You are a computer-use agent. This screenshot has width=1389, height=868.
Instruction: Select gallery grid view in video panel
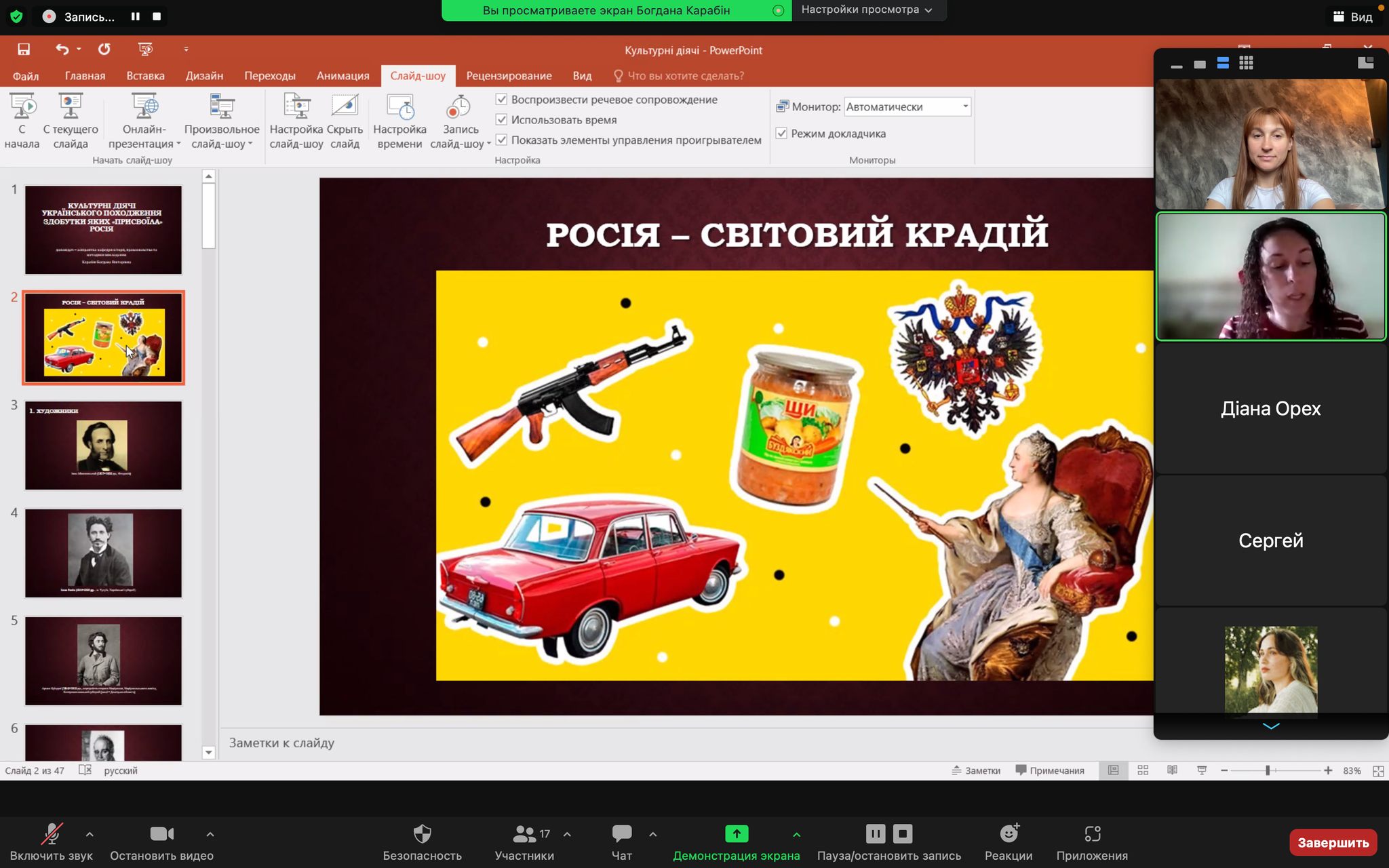(x=1246, y=63)
